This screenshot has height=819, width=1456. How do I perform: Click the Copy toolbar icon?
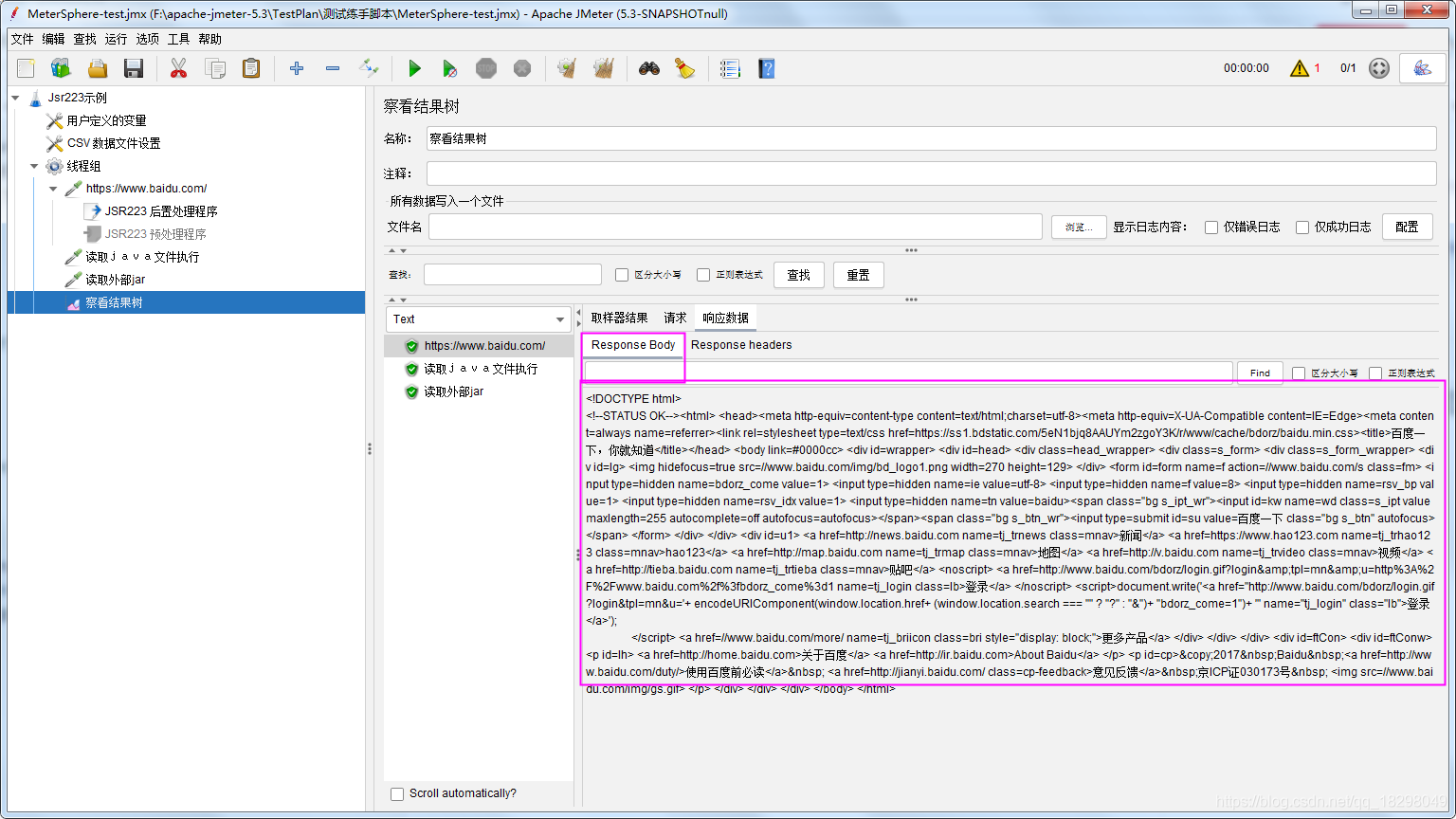coord(215,68)
